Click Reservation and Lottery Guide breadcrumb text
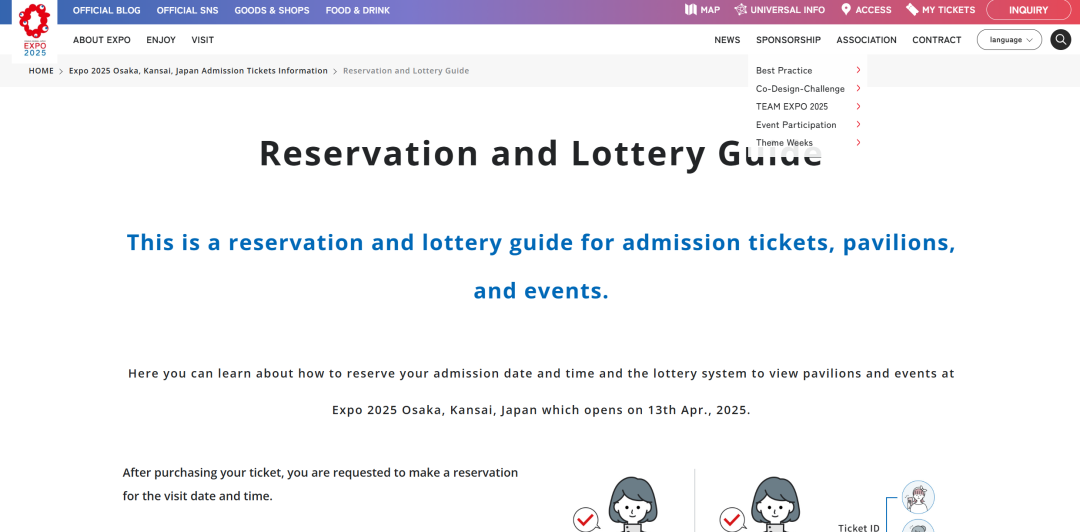1080x532 pixels. click(x=406, y=71)
